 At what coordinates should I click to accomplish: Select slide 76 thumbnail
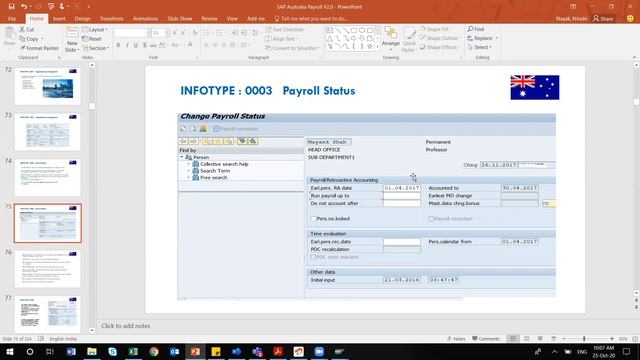pyautogui.click(x=48, y=269)
